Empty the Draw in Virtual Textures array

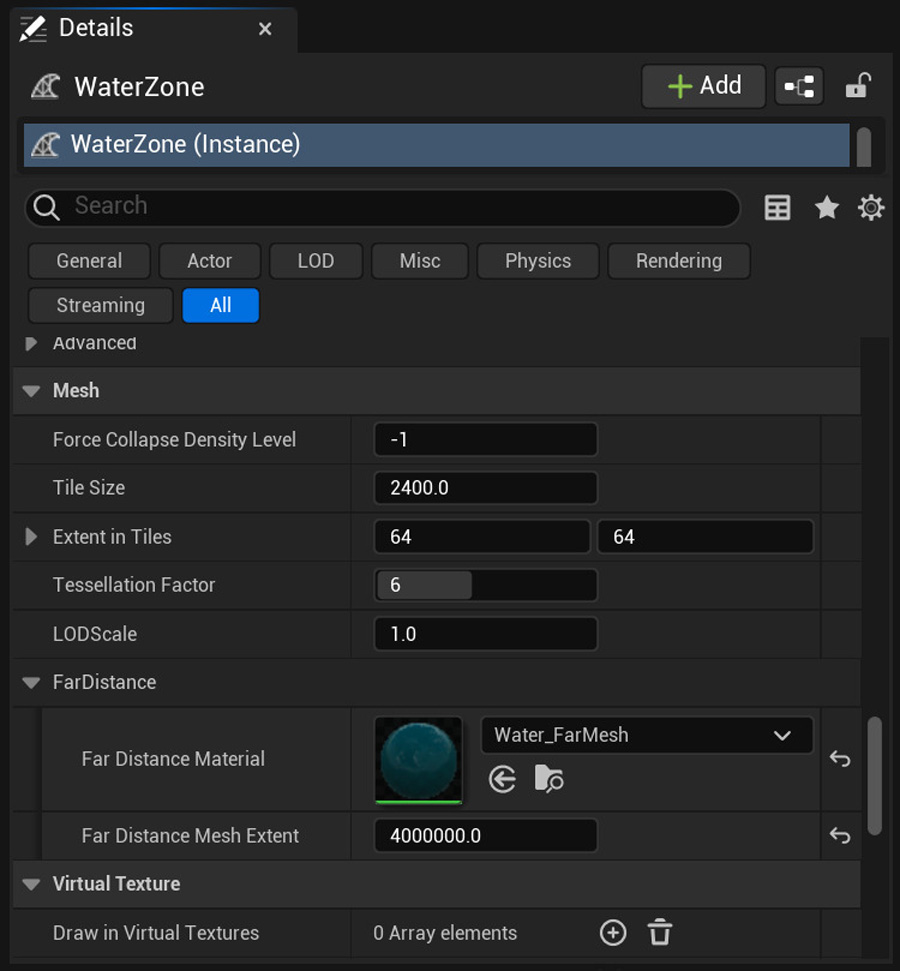click(660, 933)
